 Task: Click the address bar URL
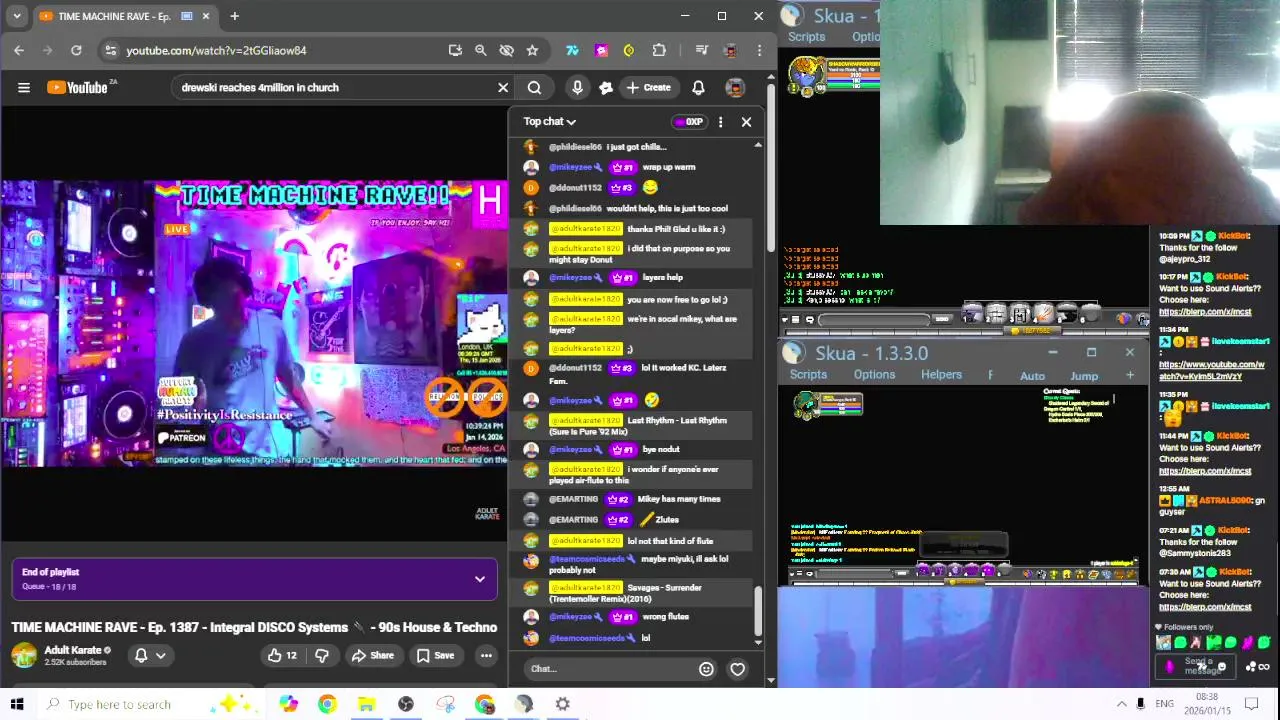[x=216, y=50]
